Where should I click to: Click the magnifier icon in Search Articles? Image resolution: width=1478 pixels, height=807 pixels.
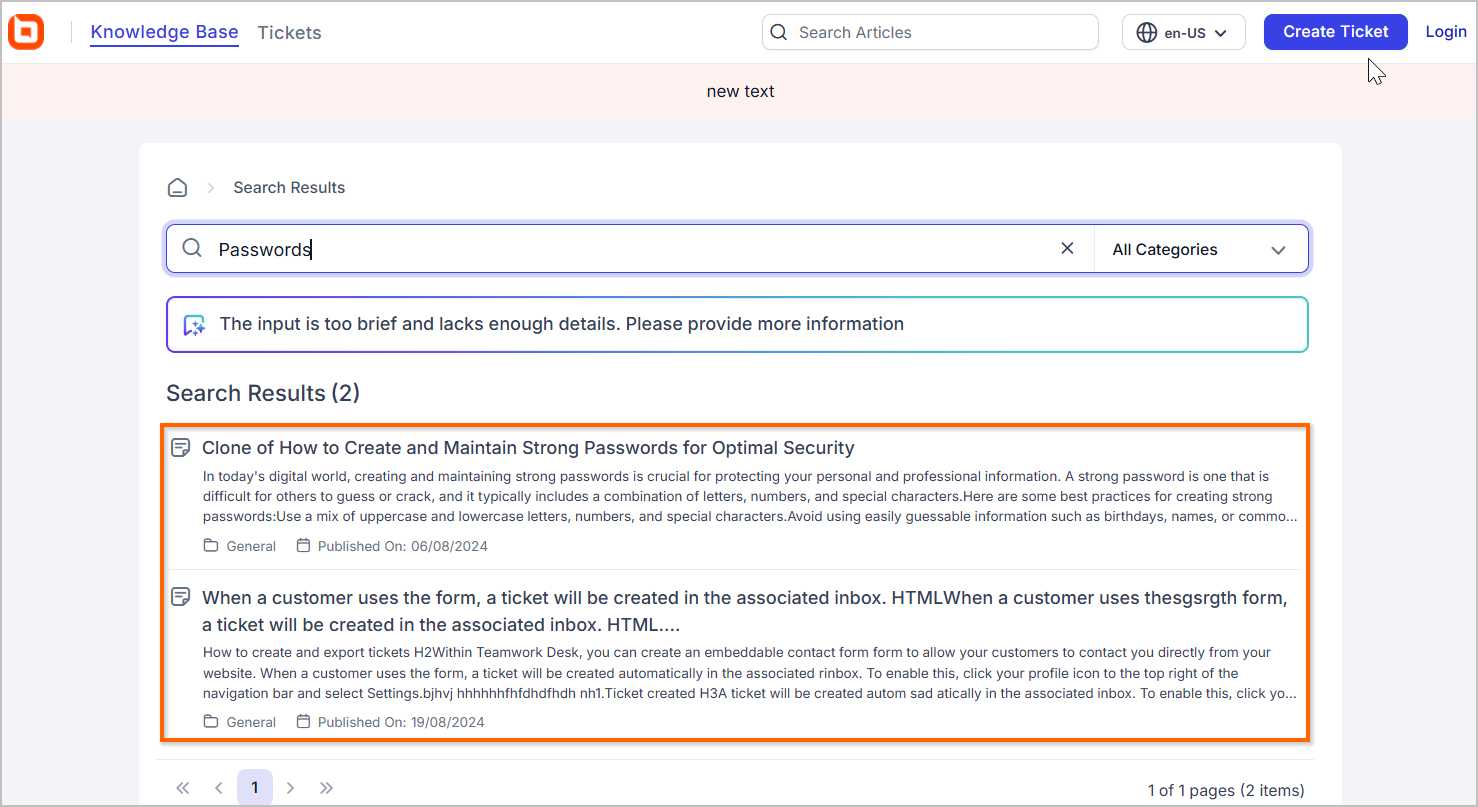click(x=779, y=32)
